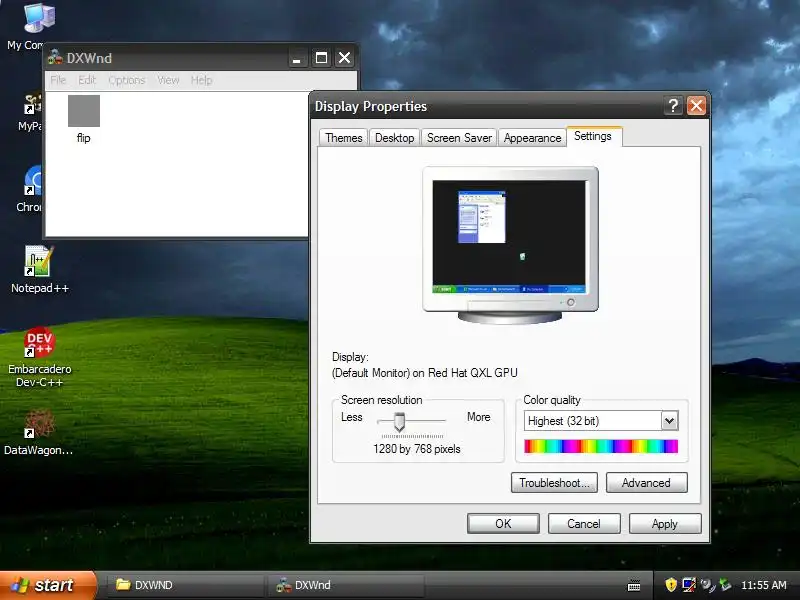Switch to DXWnd app taskbar button
Viewport: 800px width, 600px height.
pos(347,585)
